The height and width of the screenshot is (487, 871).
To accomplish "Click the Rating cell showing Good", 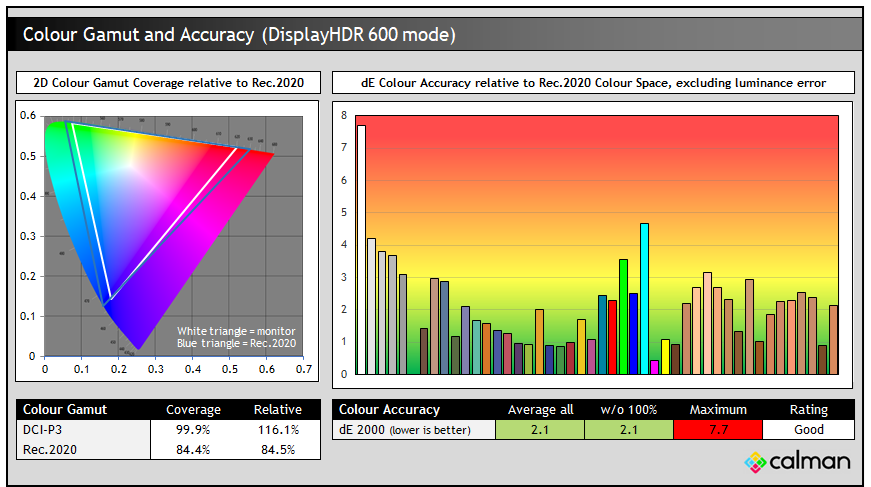I will pyautogui.click(x=808, y=429).
